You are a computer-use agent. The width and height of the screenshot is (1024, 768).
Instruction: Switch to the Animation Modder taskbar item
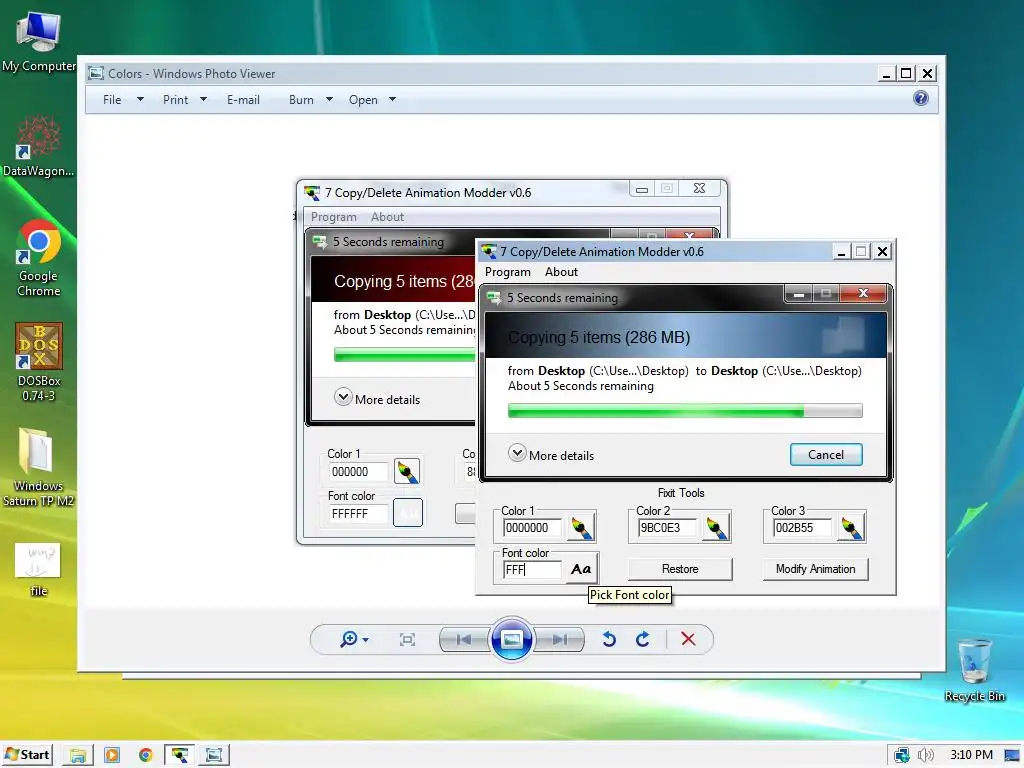tap(179, 755)
